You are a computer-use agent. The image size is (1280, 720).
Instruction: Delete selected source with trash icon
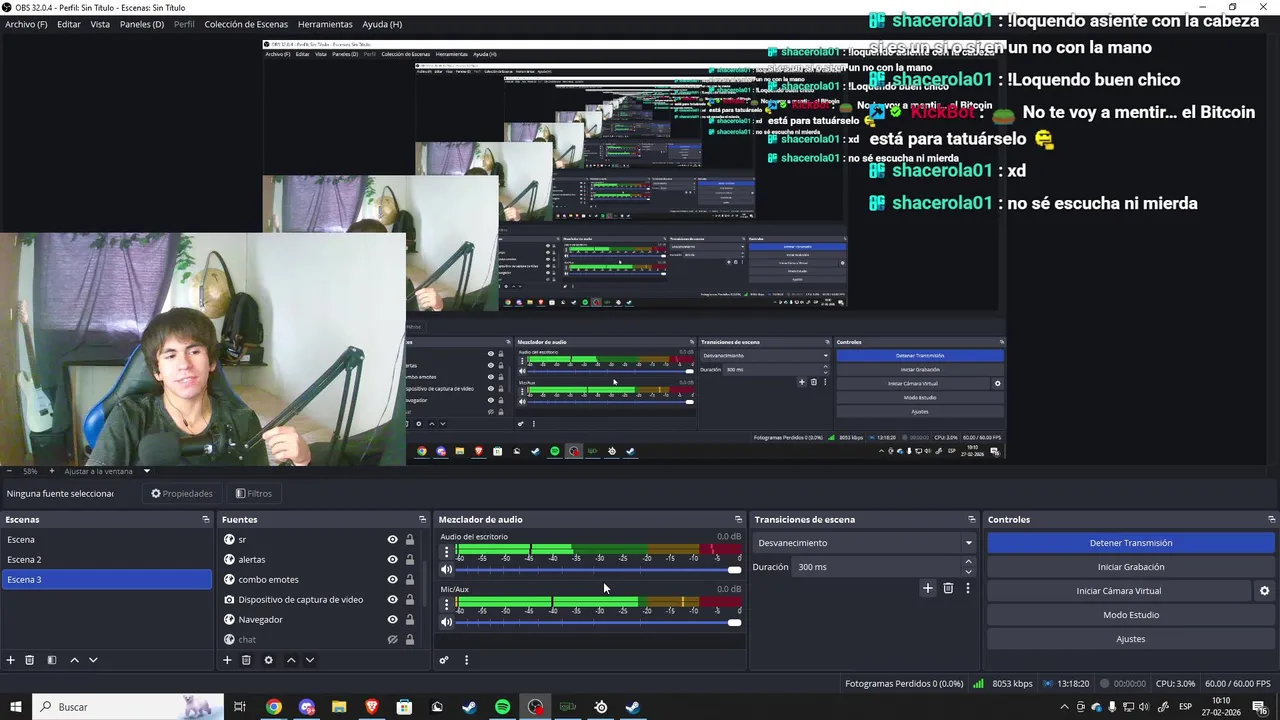click(x=246, y=660)
